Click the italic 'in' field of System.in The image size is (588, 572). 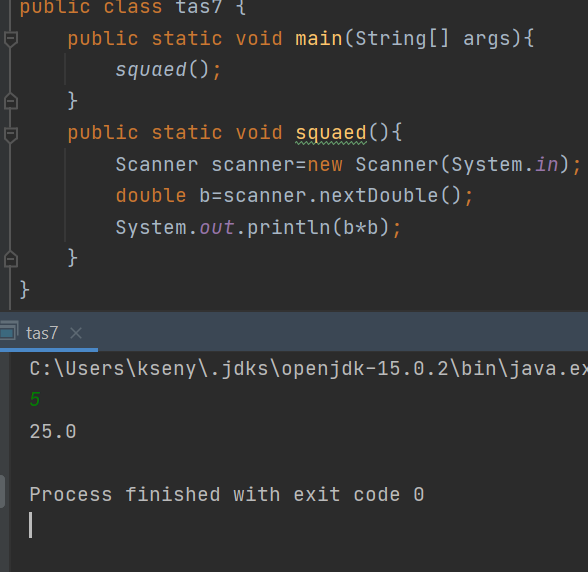[546, 164]
